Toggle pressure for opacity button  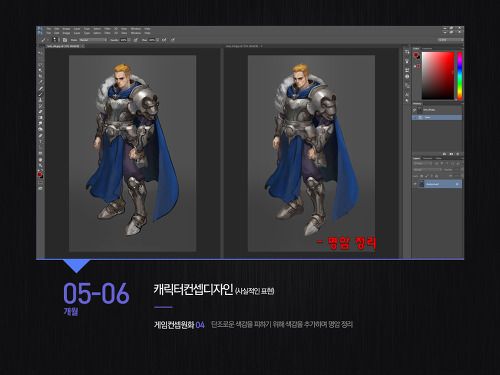click(x=135, y=40)
